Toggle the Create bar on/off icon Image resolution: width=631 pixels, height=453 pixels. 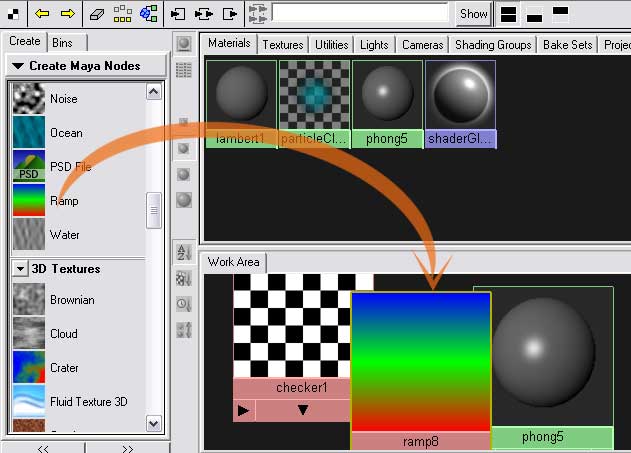184,44
